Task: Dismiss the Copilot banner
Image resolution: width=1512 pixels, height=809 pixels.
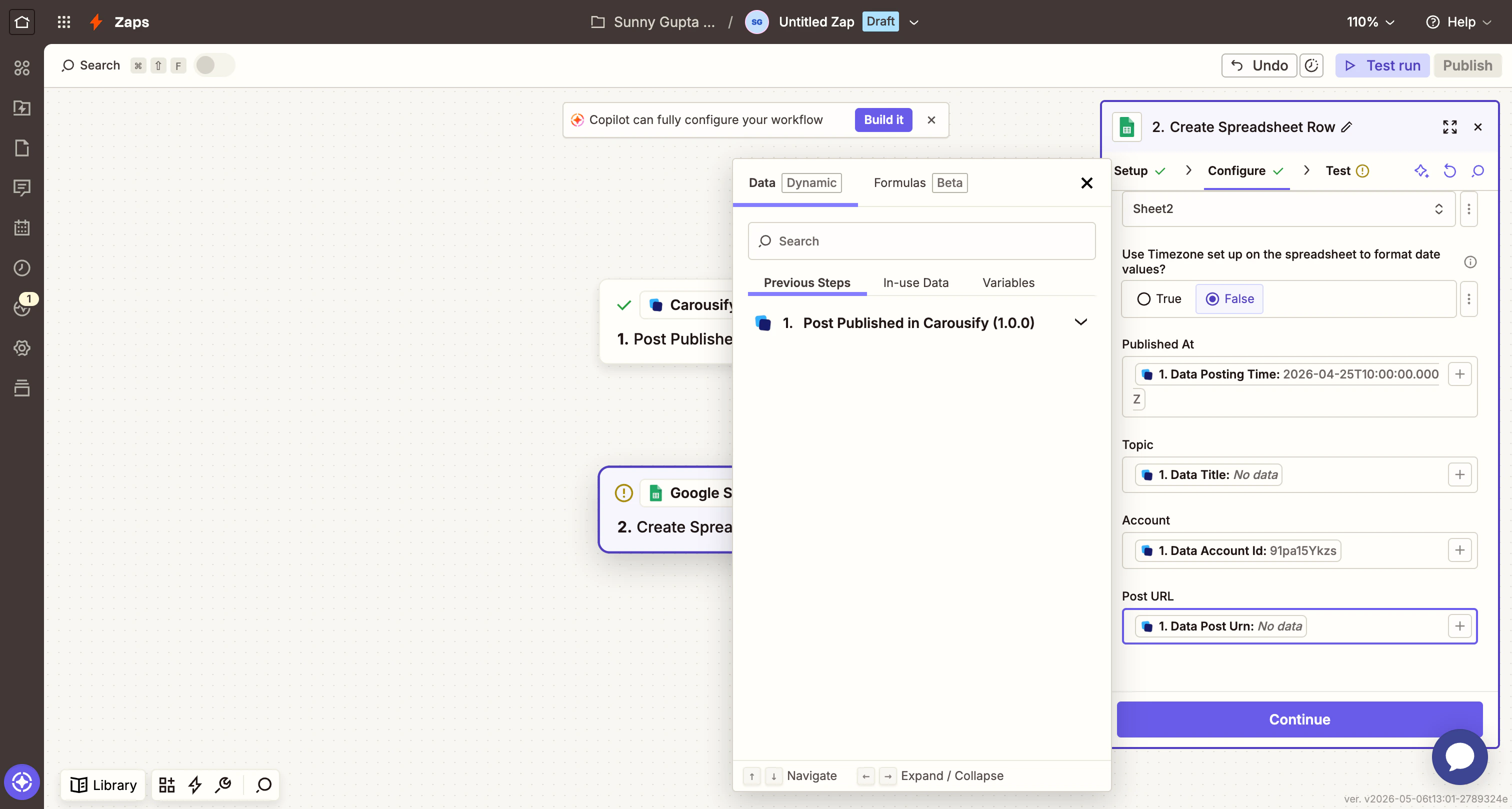Action: coord(931,120)
